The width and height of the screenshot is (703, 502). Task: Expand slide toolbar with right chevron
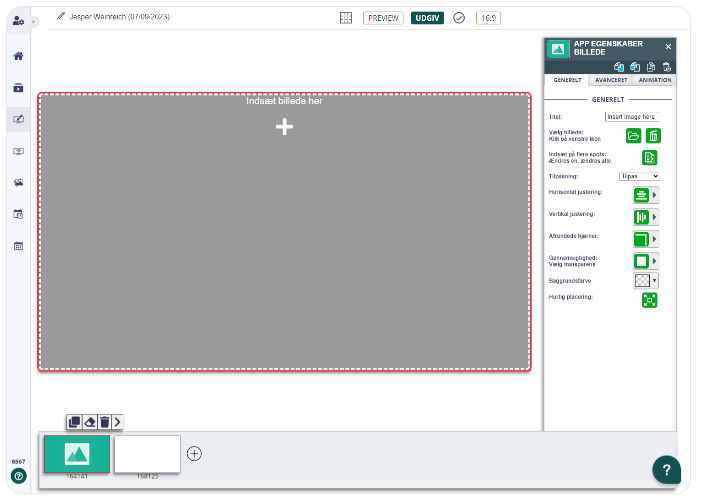click(117, 422)
